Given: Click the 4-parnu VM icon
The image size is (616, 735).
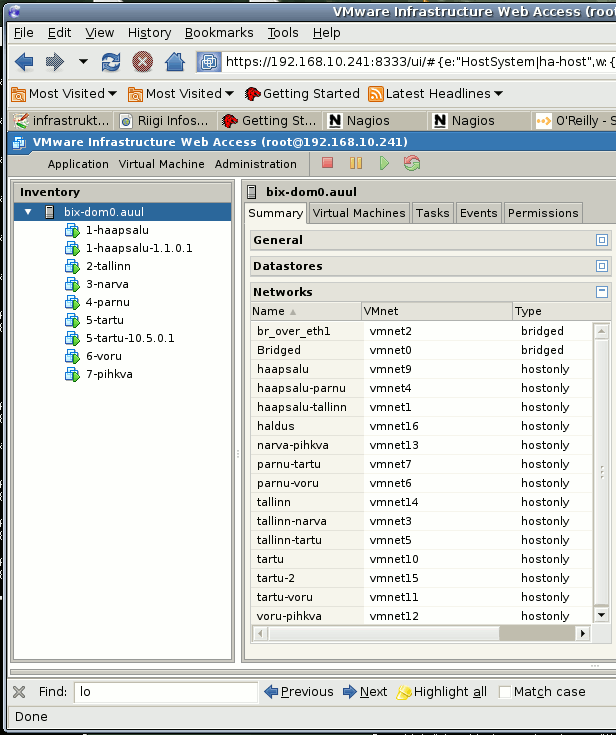Looking at the screenshot, I should point(72,302).
